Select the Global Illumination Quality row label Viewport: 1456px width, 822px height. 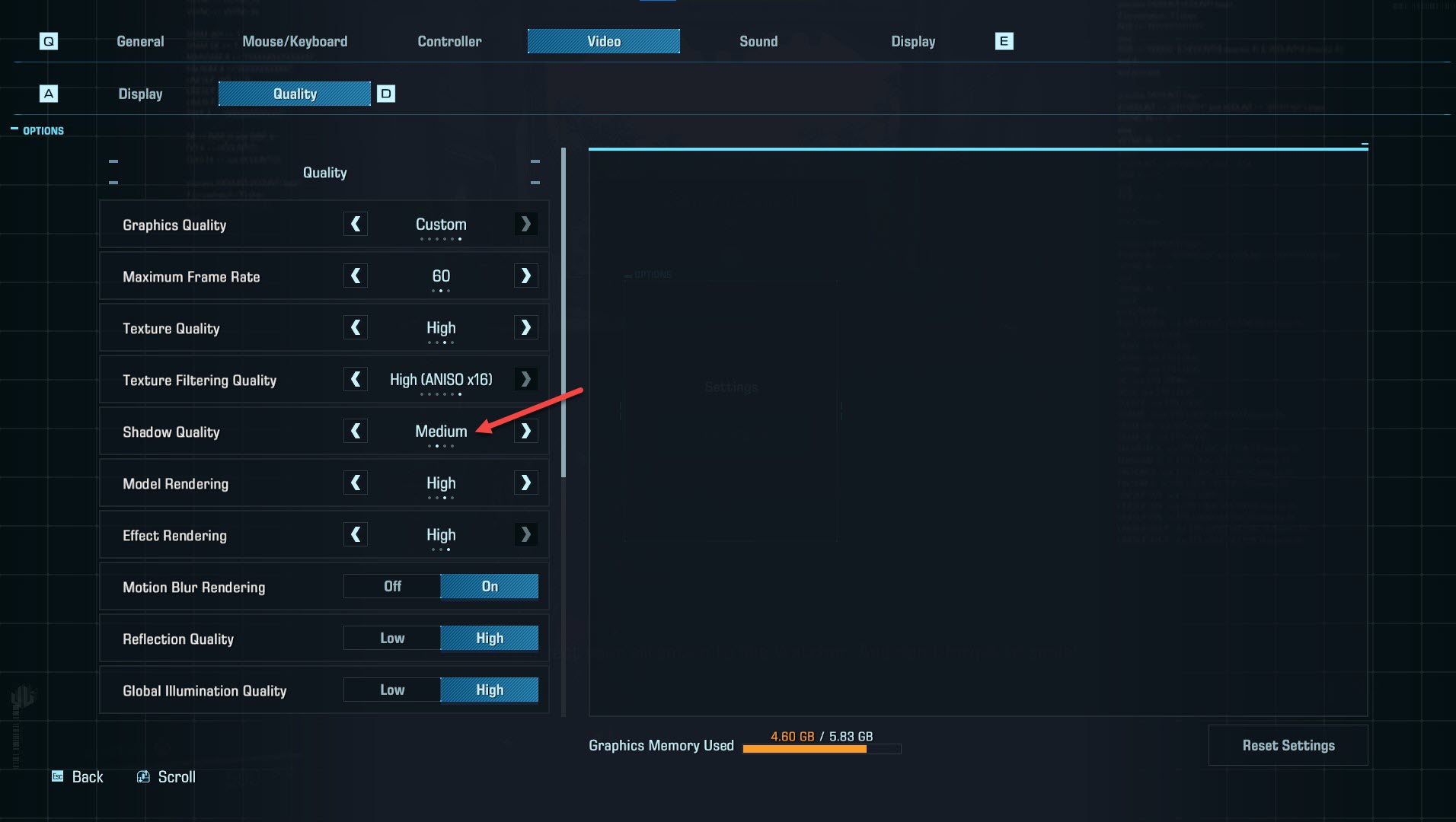[205, 690]
